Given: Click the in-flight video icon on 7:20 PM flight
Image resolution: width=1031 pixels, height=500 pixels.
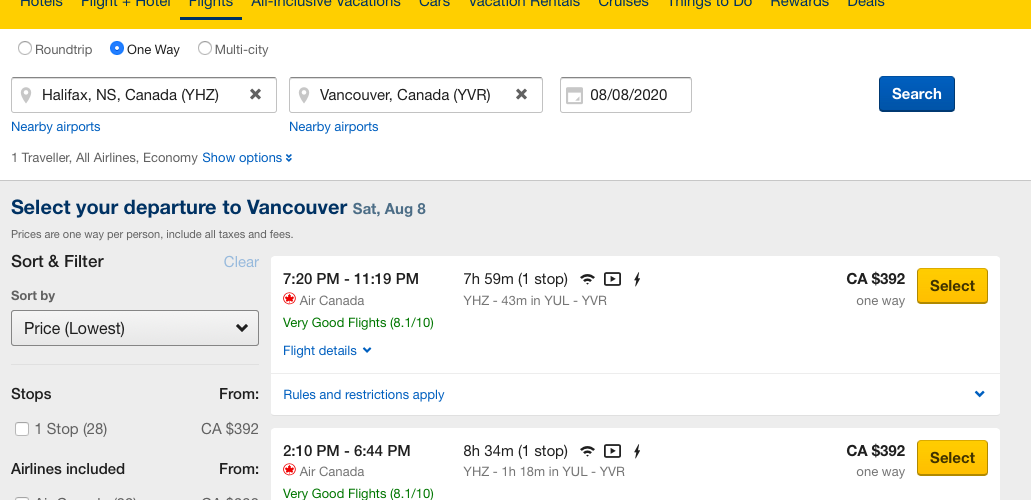Looking at the screenshot, I should (612, 280).
